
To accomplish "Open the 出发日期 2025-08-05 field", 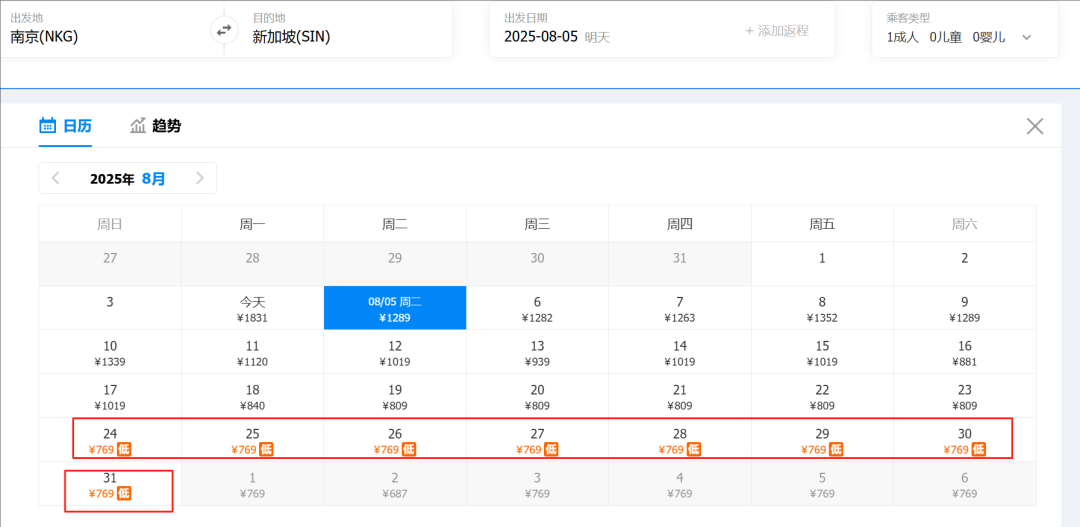I will 557,37.
